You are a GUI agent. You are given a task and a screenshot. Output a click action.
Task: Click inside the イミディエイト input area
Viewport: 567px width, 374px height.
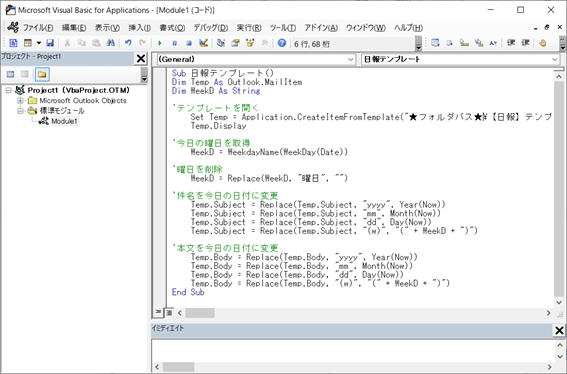pos(353,351)
